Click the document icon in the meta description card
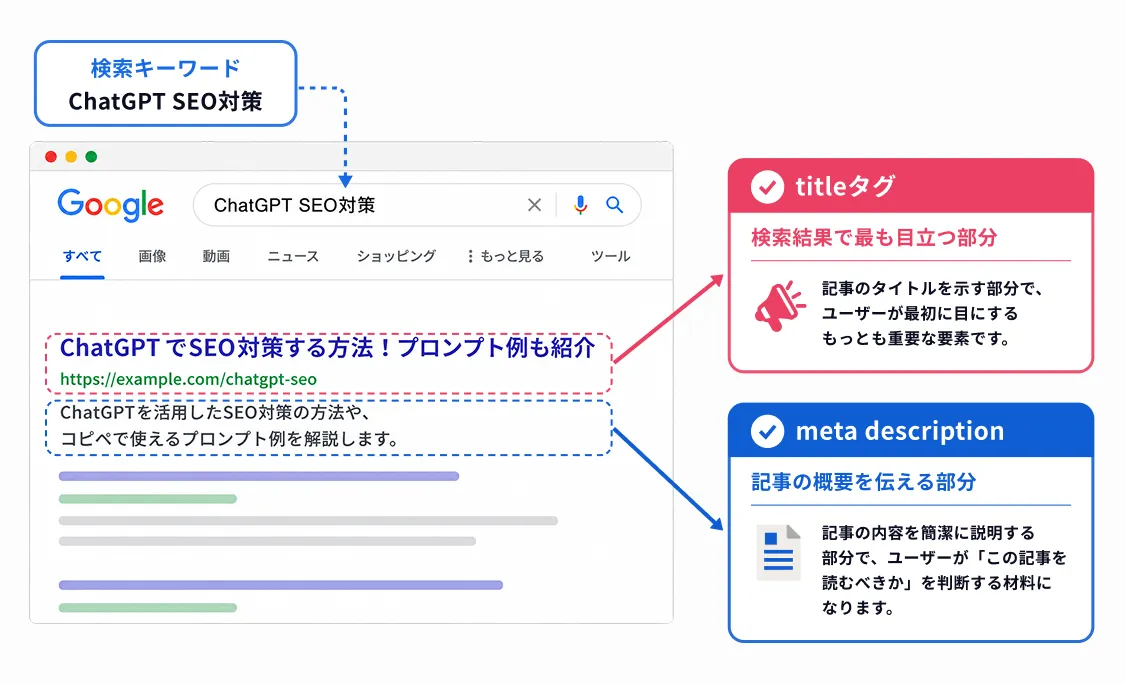Screen dimensions: 1125x683 coord(778,552)
